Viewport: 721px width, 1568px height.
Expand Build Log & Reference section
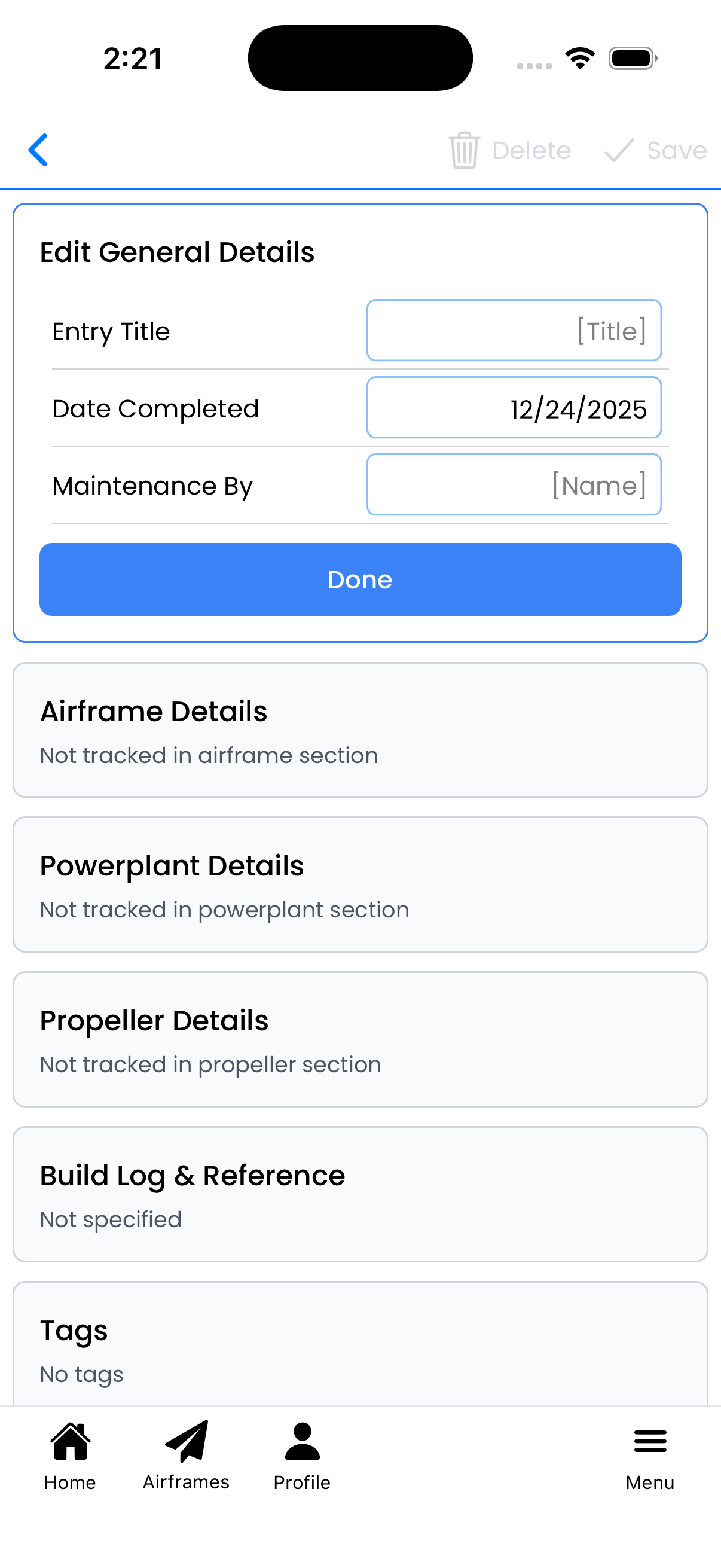pyautogui.click(x=360, y=1194)
